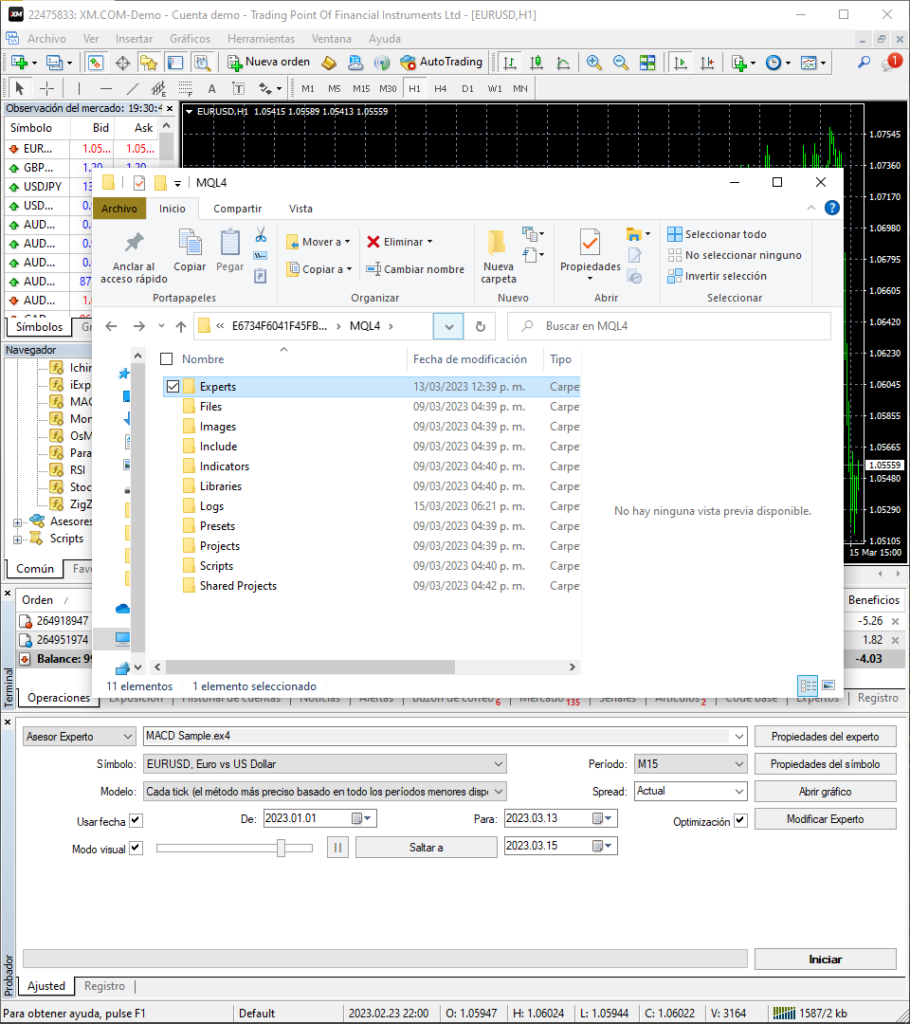The height and width of the screenshot is (1024, 910).
Task: Expand the Scripts node in Navegador
Action: coord(18,539)
